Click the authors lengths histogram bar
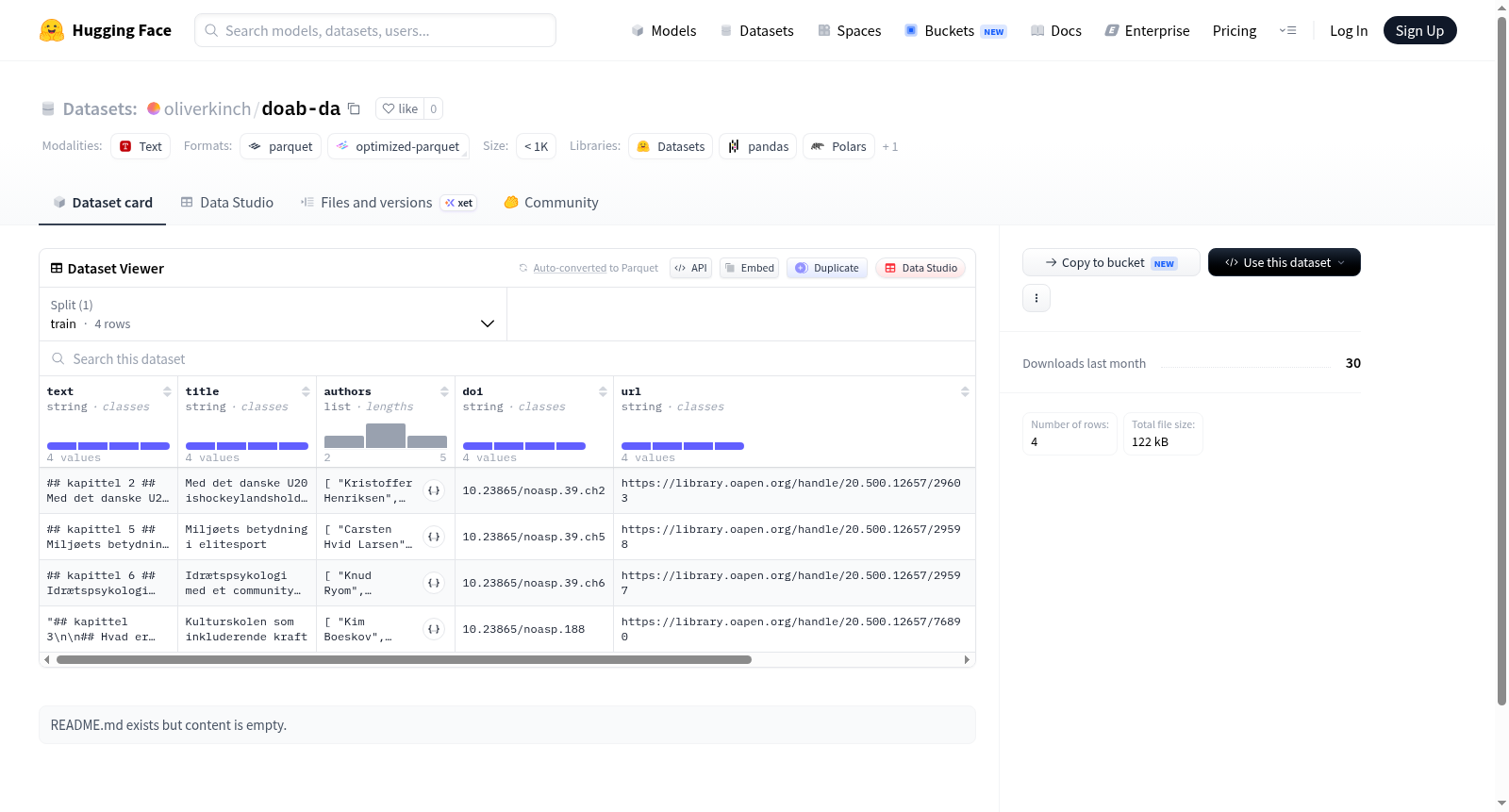 [x=386, y=435]
